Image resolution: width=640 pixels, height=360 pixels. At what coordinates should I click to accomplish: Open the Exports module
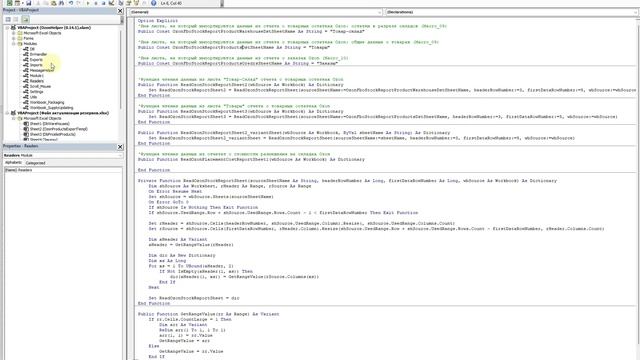[x=36, y=60]
